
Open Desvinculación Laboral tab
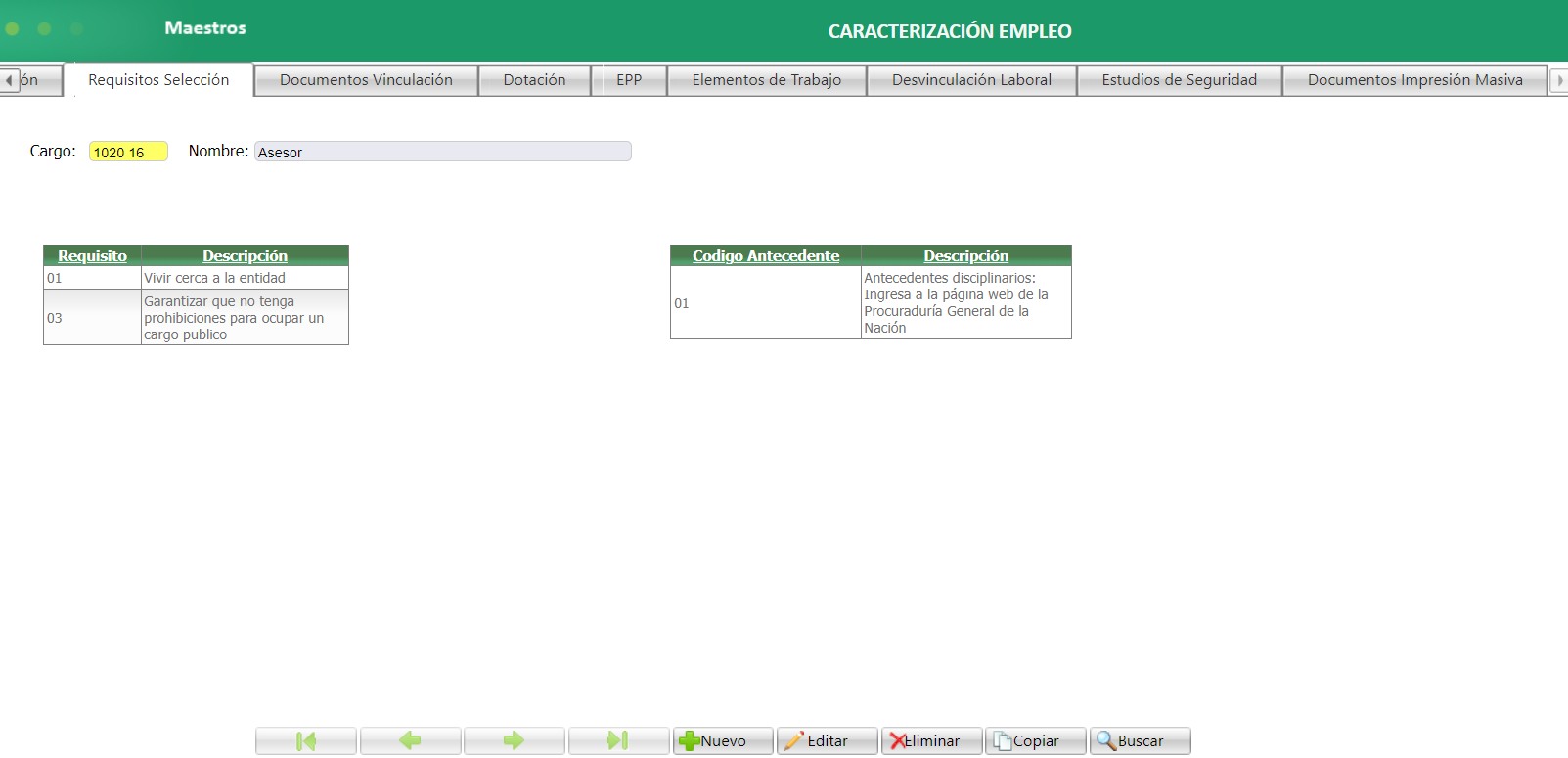pos(971,80)
